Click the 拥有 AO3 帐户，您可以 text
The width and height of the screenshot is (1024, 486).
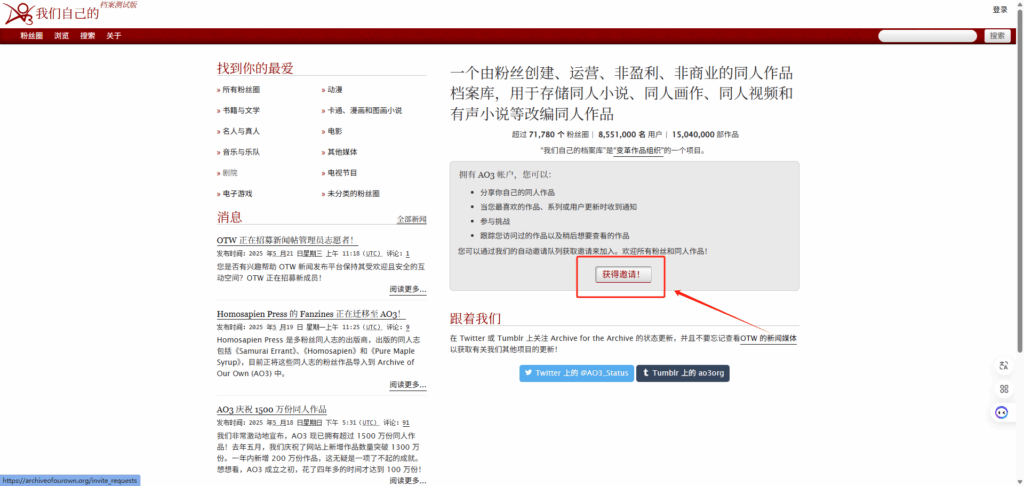tap(505, 175)
